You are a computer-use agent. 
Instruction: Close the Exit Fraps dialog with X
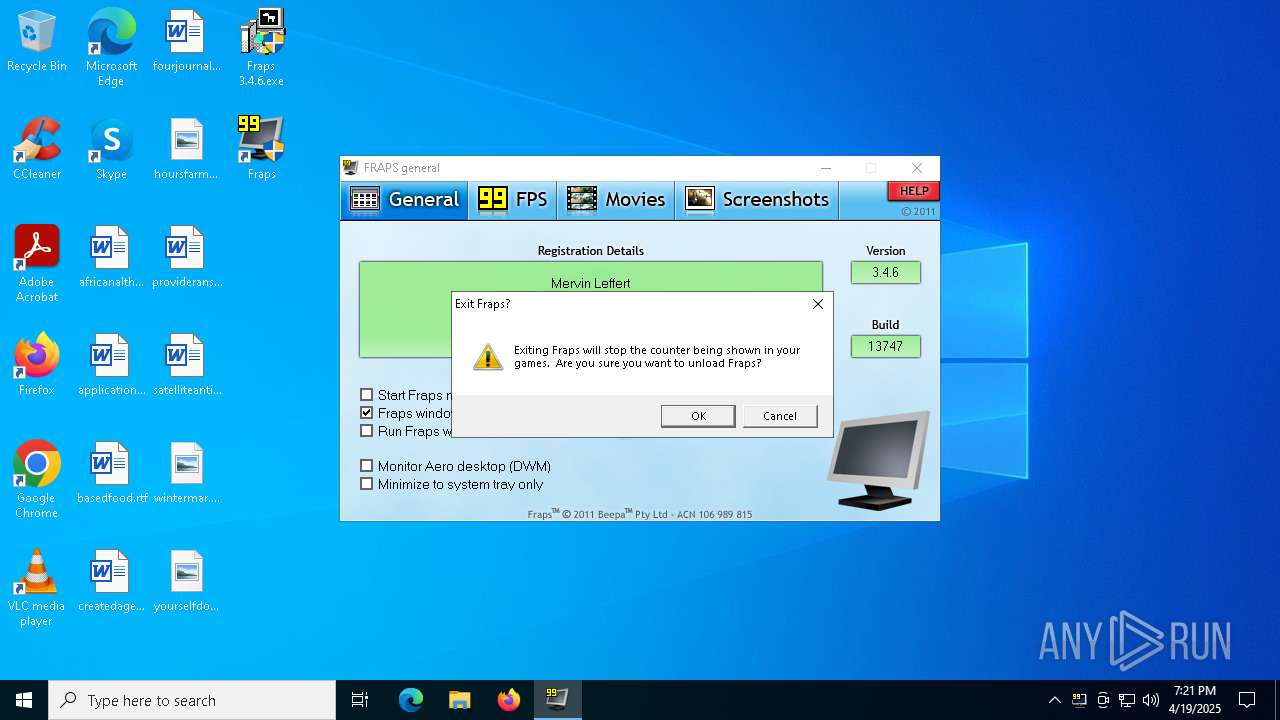818,304
